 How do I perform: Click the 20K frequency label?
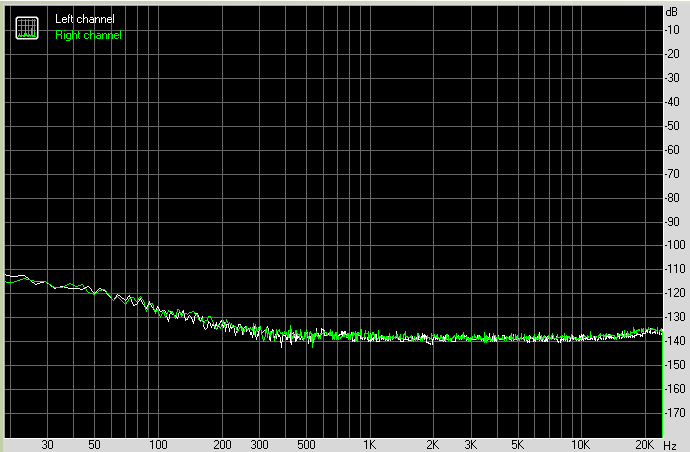pyautogui.click(x=644, y=444)
